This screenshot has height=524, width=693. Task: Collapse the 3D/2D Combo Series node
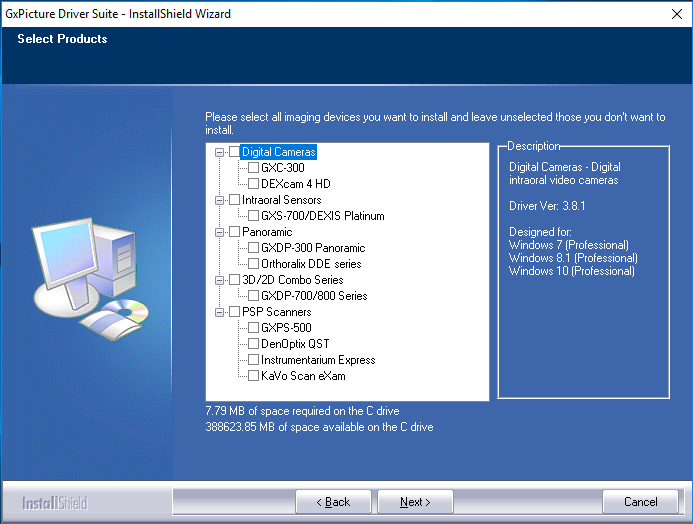[219, 280]
